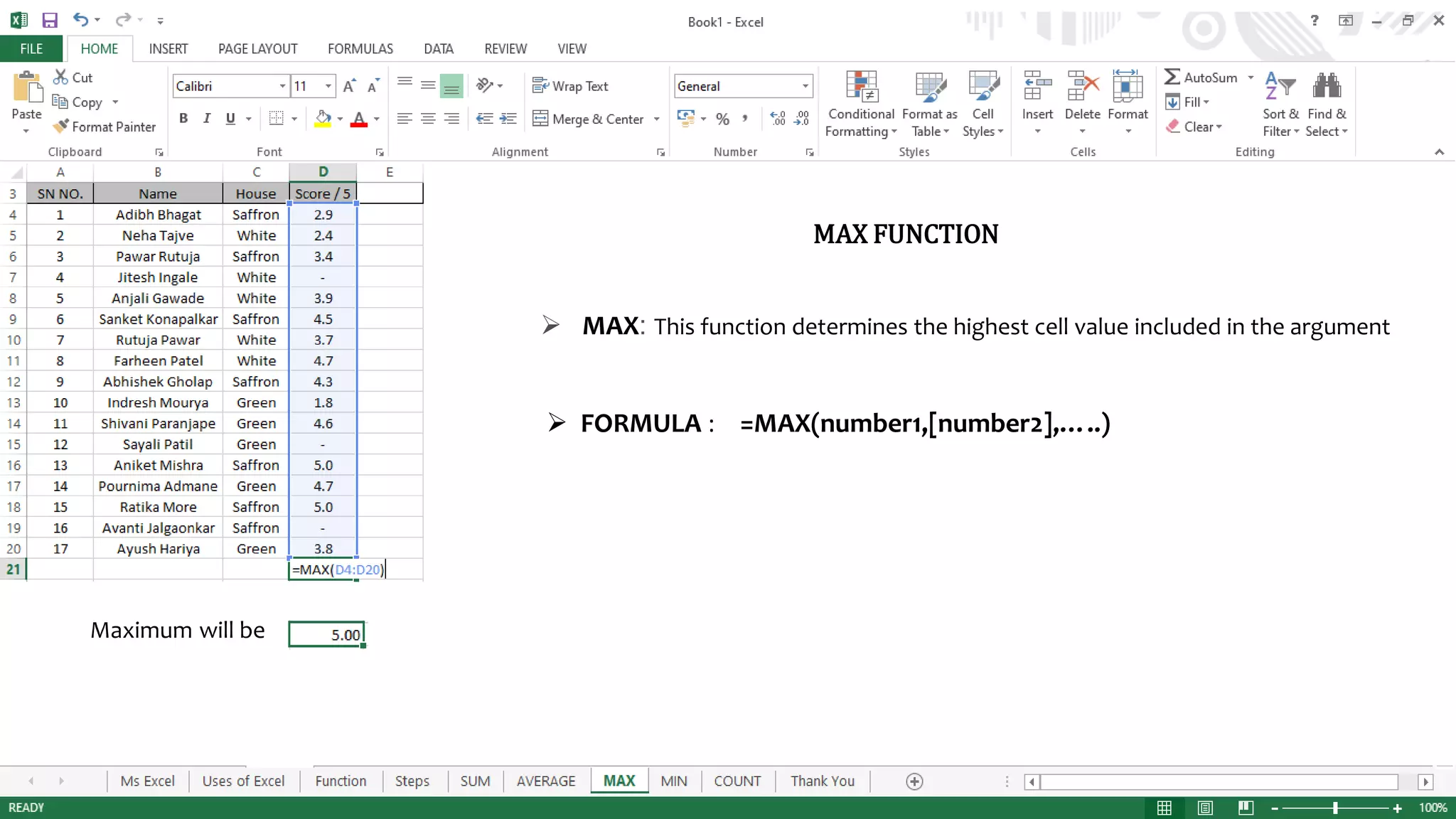This screenshot has height=819, width=1456.
Task: Expand Merge & Center dropdown arrow
Action: pyautogui.click(x=656, y=119)
